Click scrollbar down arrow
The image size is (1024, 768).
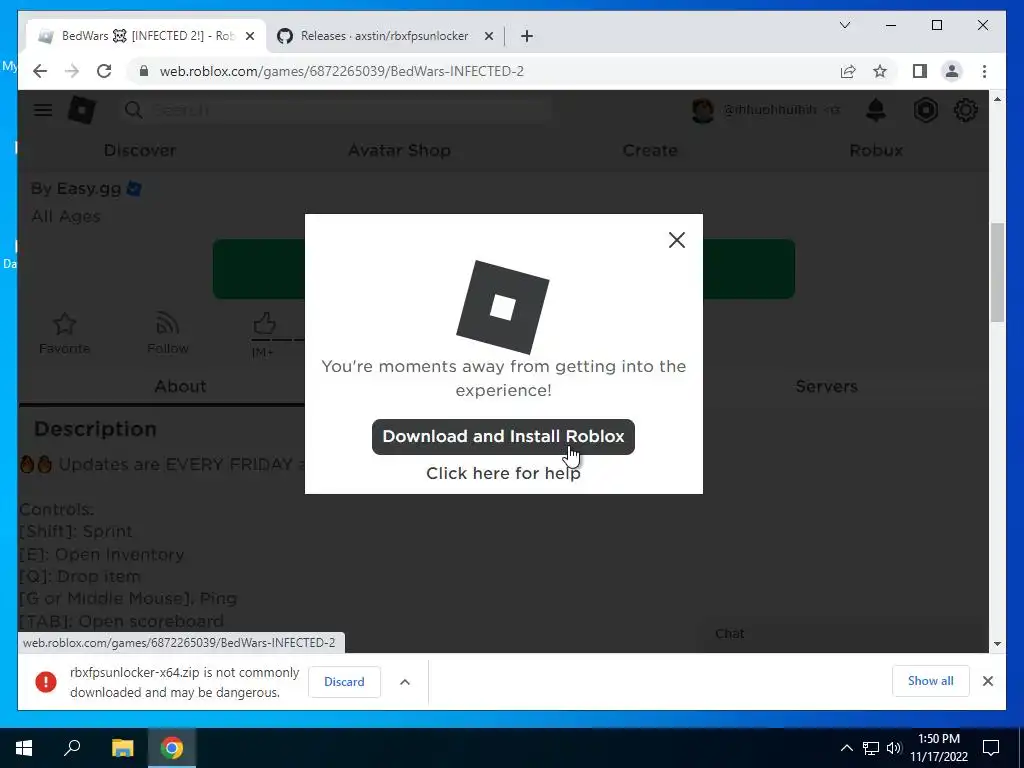click(x=997, y=644)
